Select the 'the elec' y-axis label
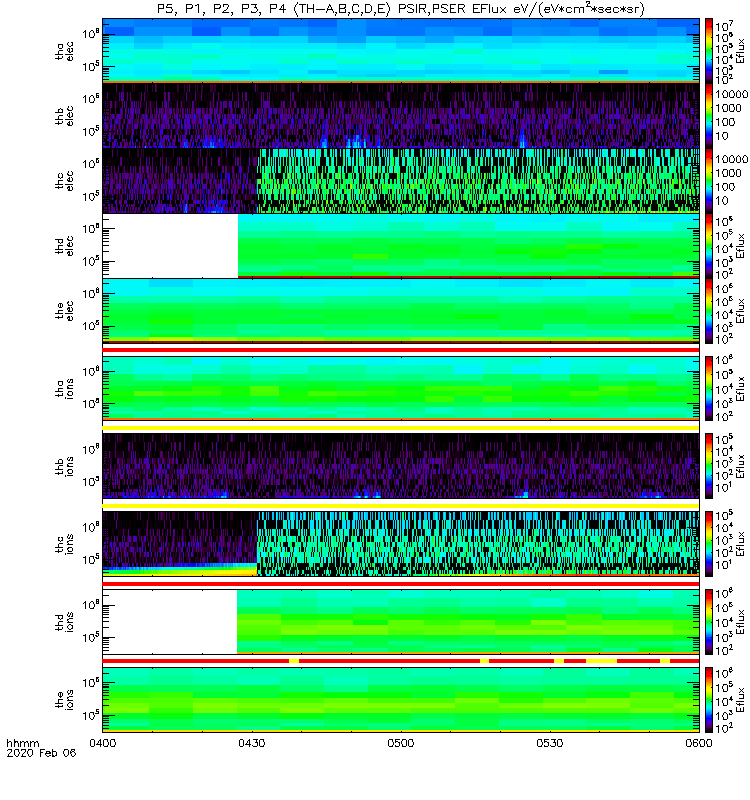The image size is (750, 800). (x=64, y=311)
